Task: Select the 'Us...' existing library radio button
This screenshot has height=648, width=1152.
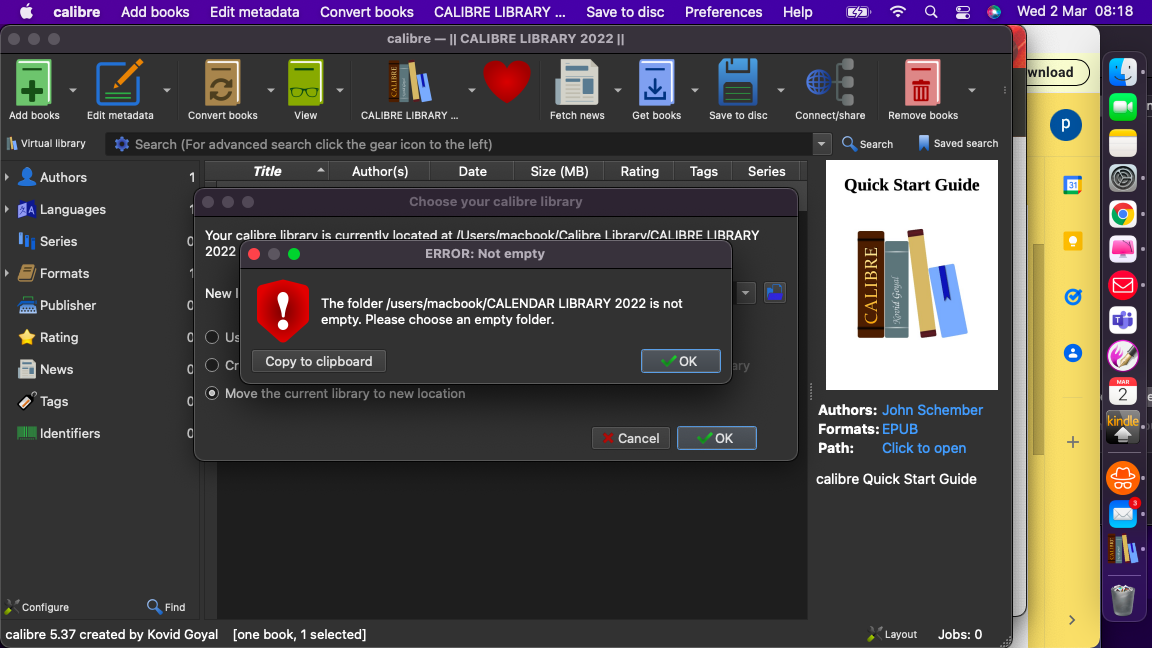Action: click(x=212, y=337)
